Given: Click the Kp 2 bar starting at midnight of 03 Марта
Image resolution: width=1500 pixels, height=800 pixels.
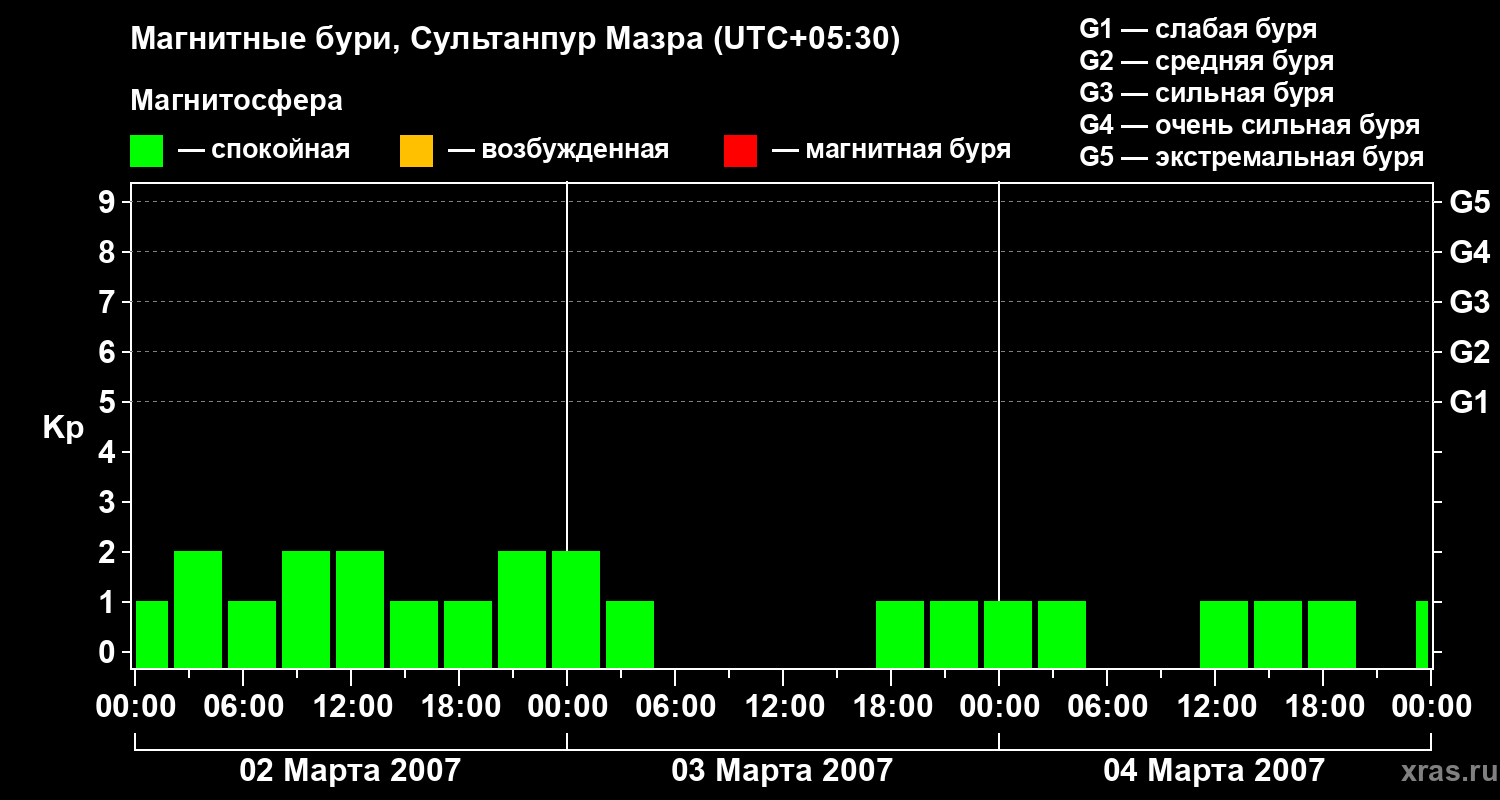Looking at the screenshot, I should click(576, 609).
